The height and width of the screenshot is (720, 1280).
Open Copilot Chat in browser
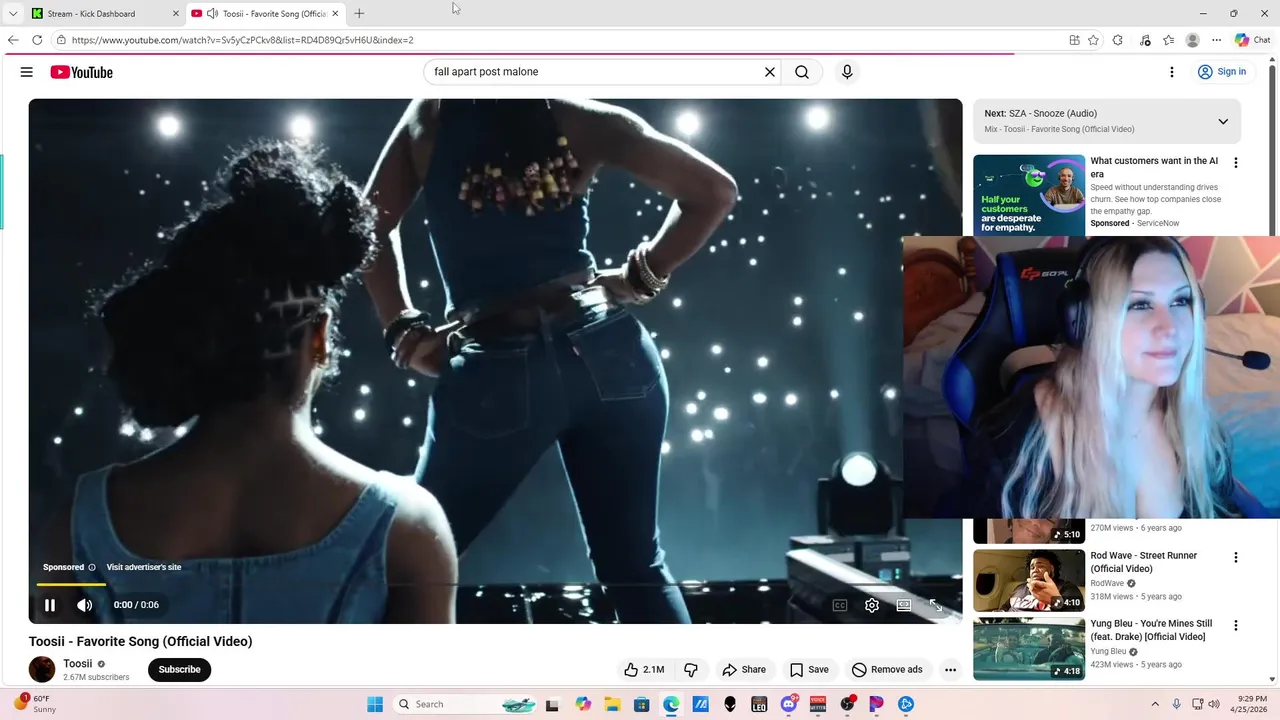[1253, 40]
